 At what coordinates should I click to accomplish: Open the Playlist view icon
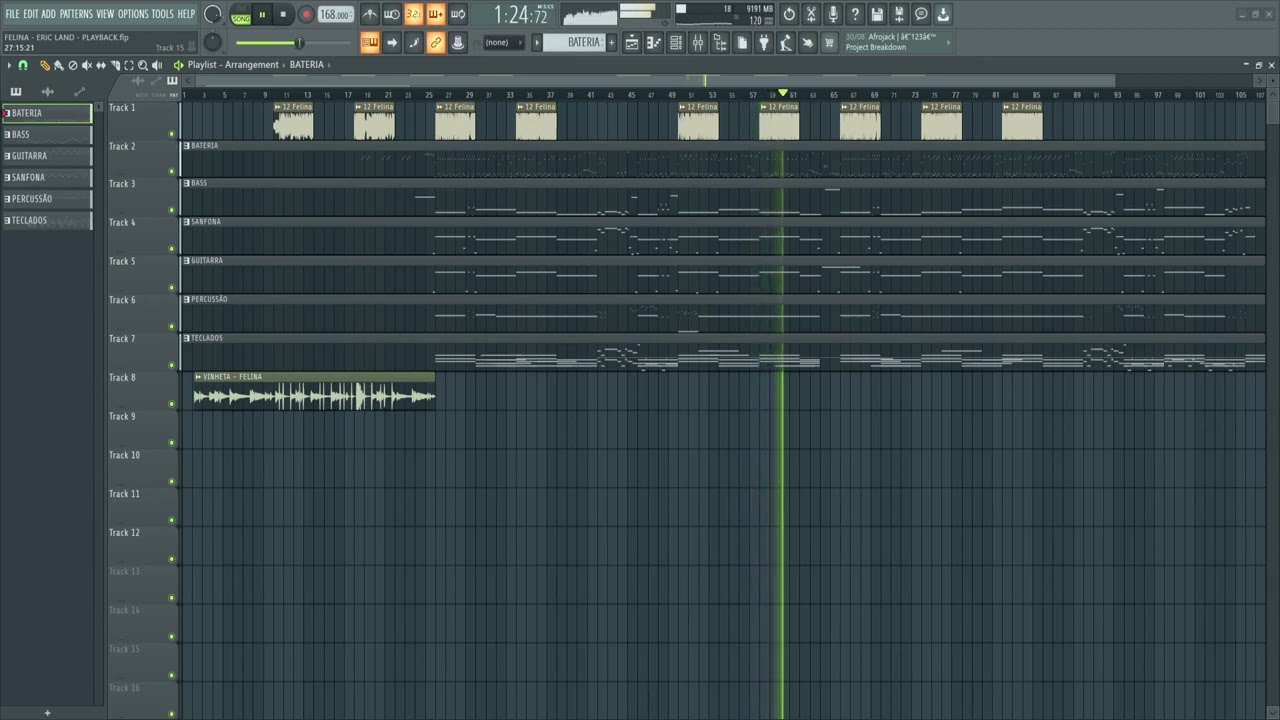632,42
